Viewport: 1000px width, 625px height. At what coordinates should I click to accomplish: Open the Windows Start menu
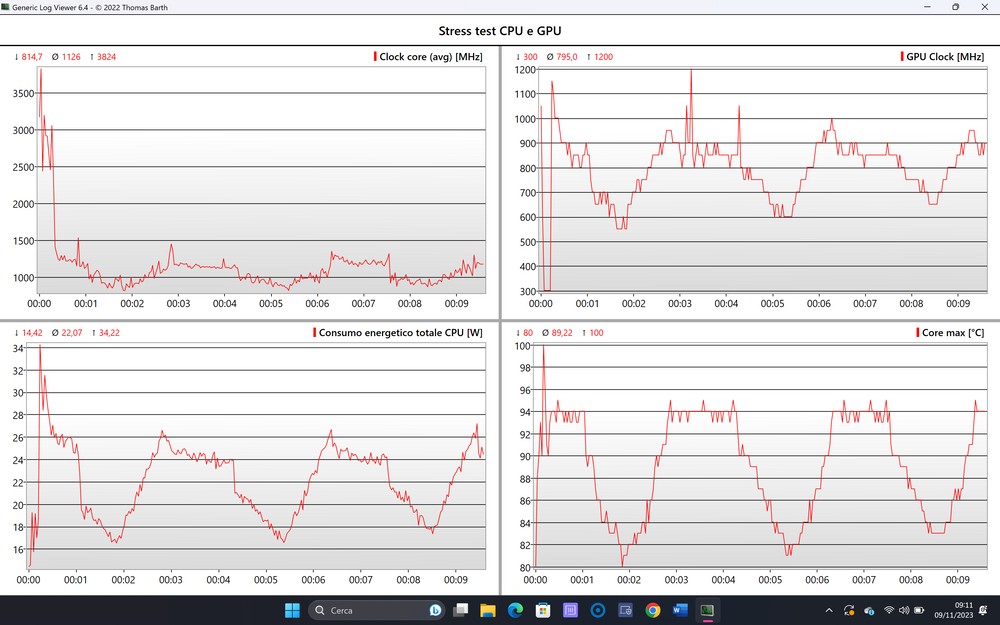[292, 610]
